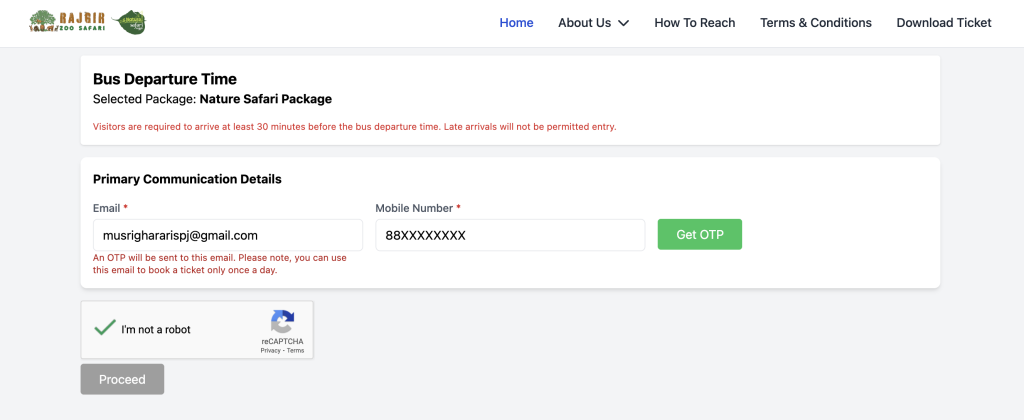Click the reCAPTCHA swirl logo
The width and height of the screenshot is (1024, 420).
coord(282,322)
